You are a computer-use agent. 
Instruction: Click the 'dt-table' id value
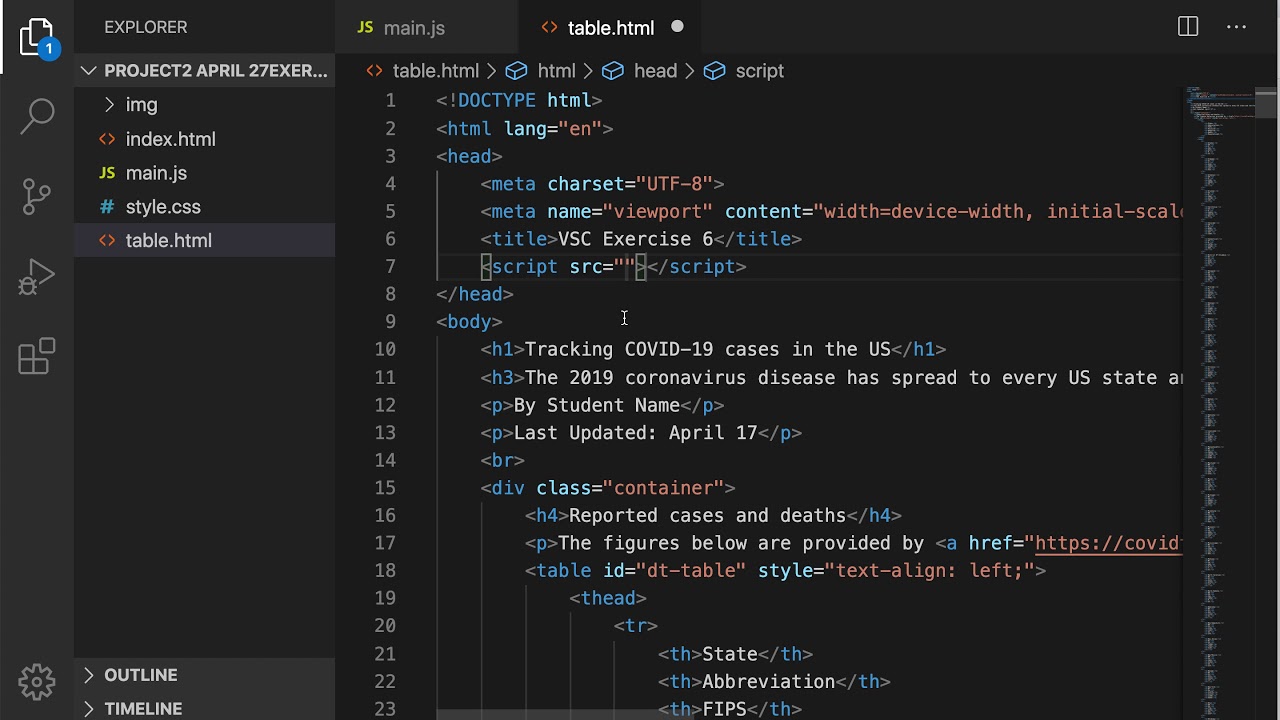click(x=691, y=571)
